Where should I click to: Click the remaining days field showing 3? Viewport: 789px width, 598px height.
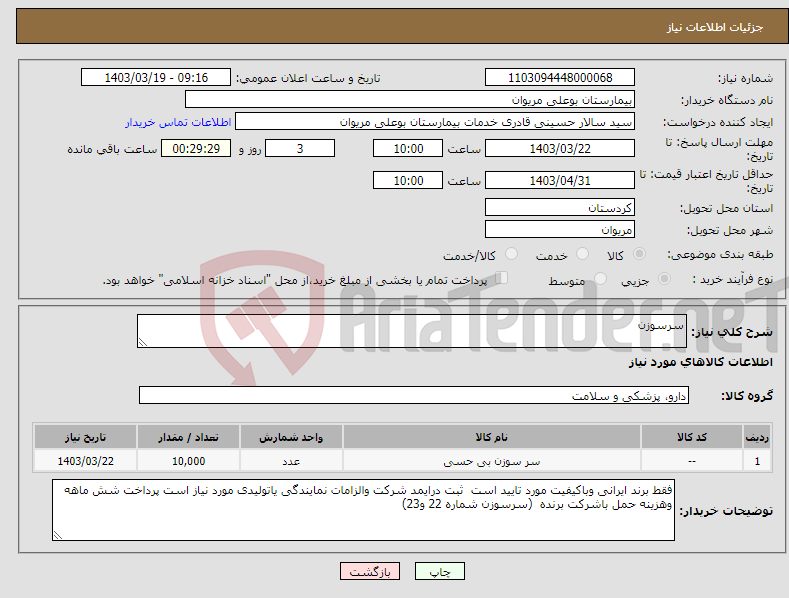point(300,148)
